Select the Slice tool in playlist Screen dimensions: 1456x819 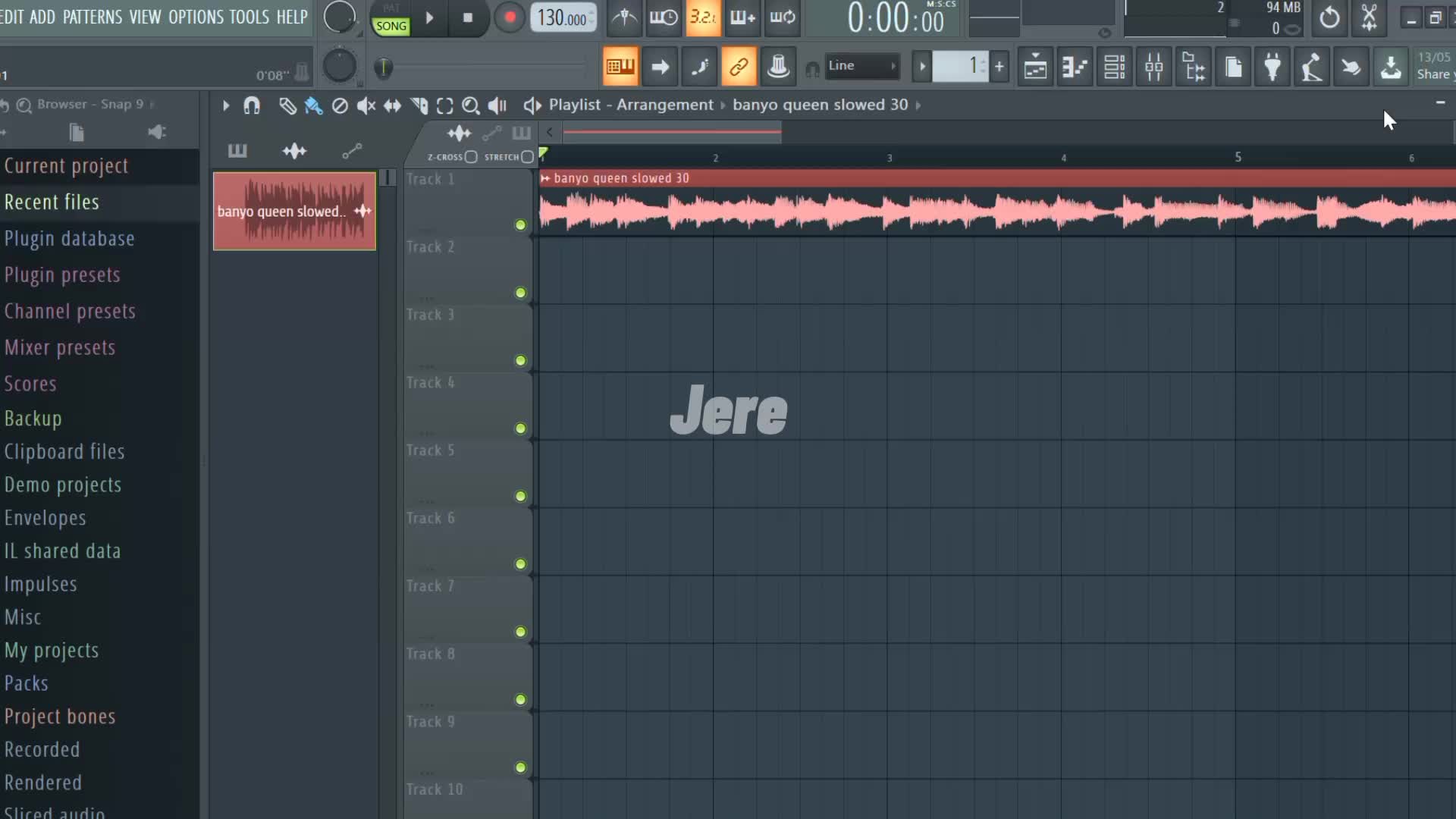coord(419,105)
